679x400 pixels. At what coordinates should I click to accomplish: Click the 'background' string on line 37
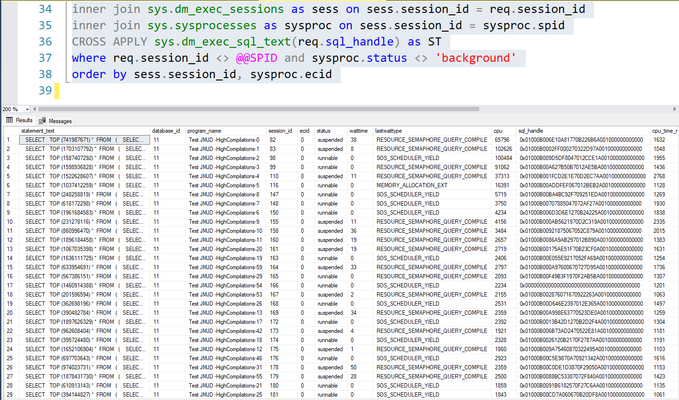tap(475, 58)
